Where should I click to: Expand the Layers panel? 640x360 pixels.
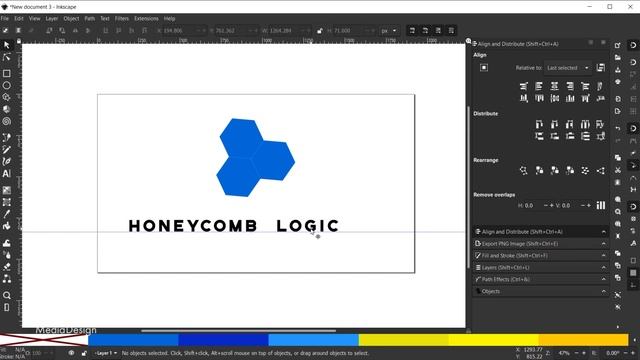pos(541,267)
